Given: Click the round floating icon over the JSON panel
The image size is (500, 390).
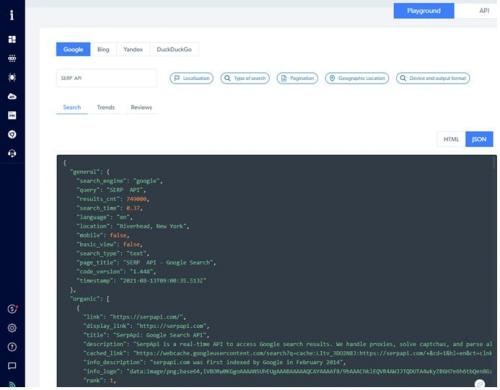Looking at the screenshot, I should (x=480, y=384).
